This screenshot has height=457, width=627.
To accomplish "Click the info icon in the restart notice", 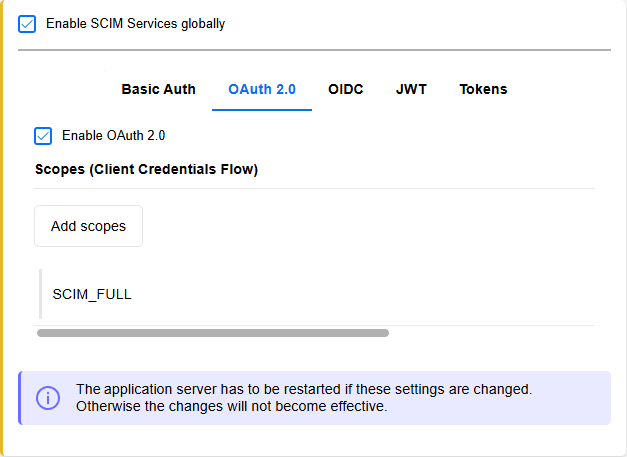I will [x=48, y=398].
